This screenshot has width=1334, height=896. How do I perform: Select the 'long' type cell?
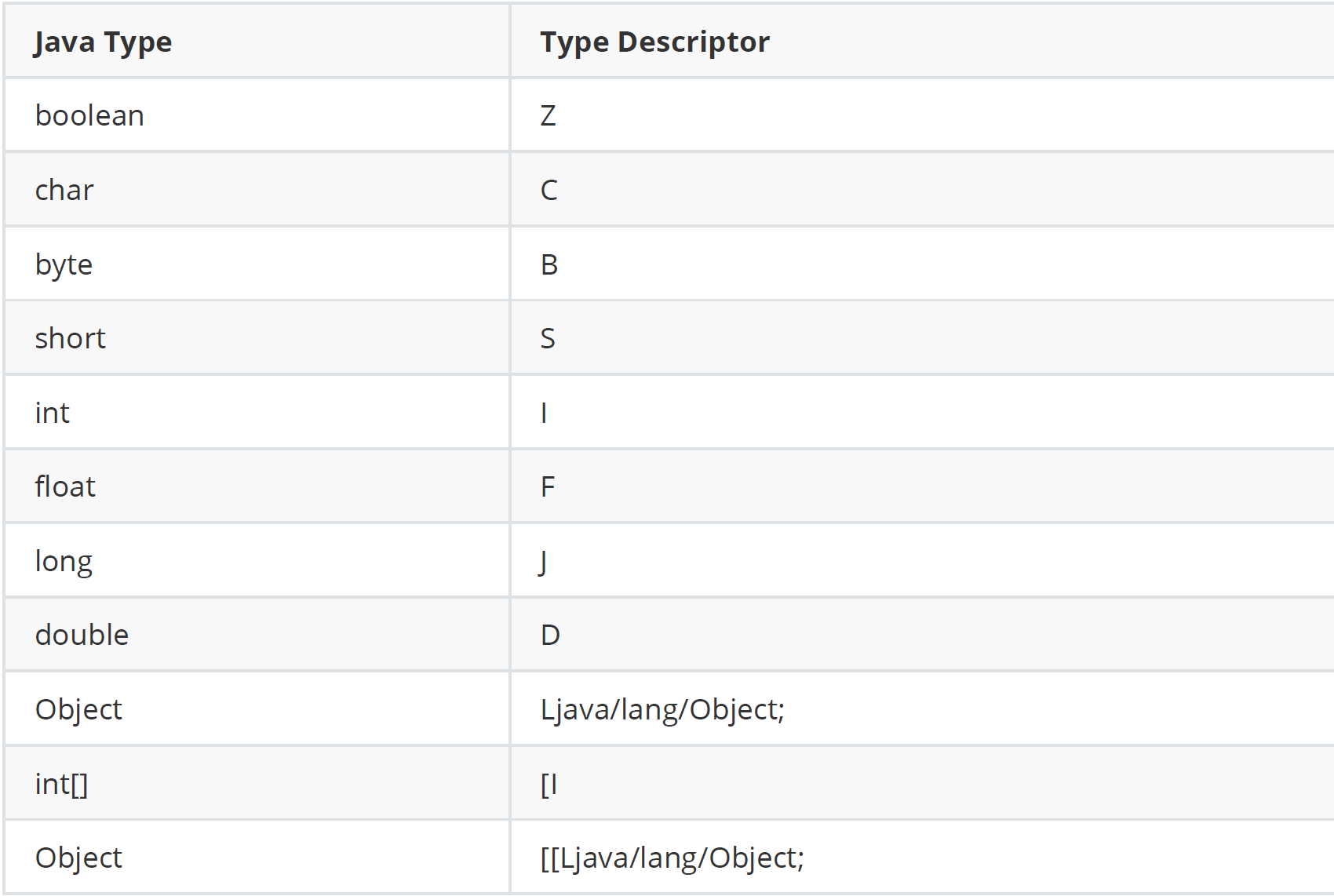(x=64, y=561)
